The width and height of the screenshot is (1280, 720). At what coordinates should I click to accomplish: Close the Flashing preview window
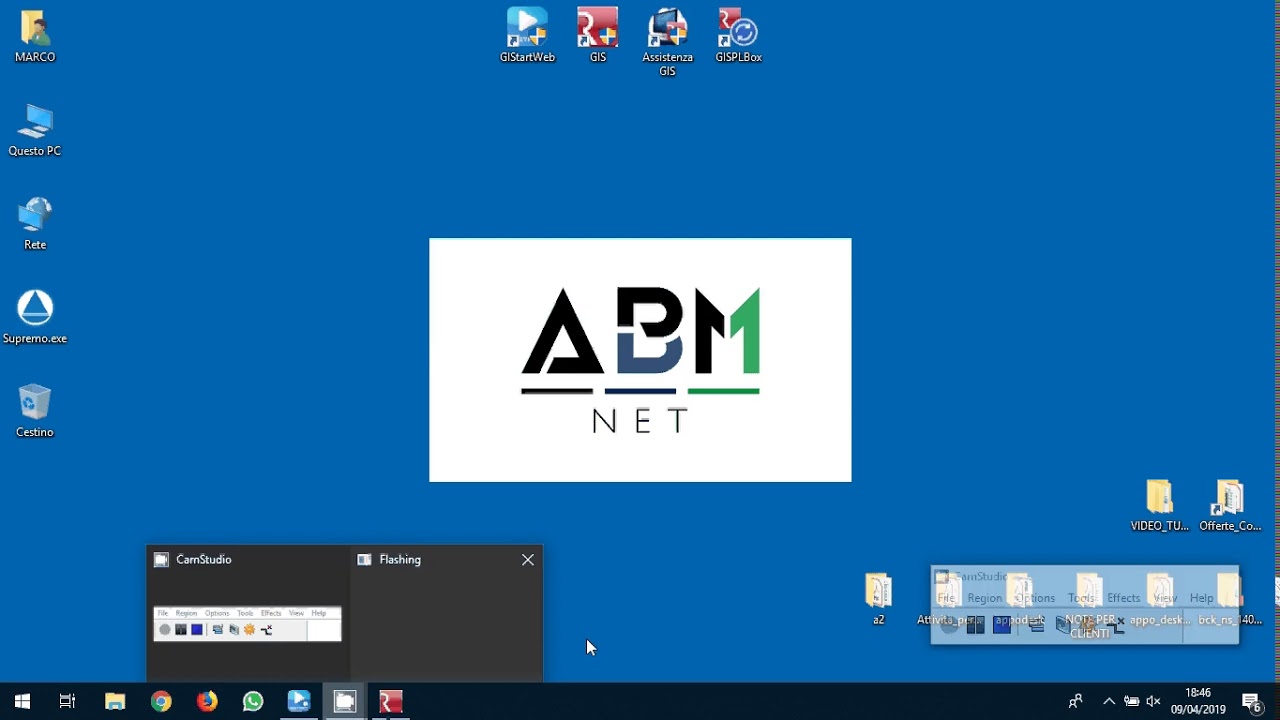coord(528,560)
